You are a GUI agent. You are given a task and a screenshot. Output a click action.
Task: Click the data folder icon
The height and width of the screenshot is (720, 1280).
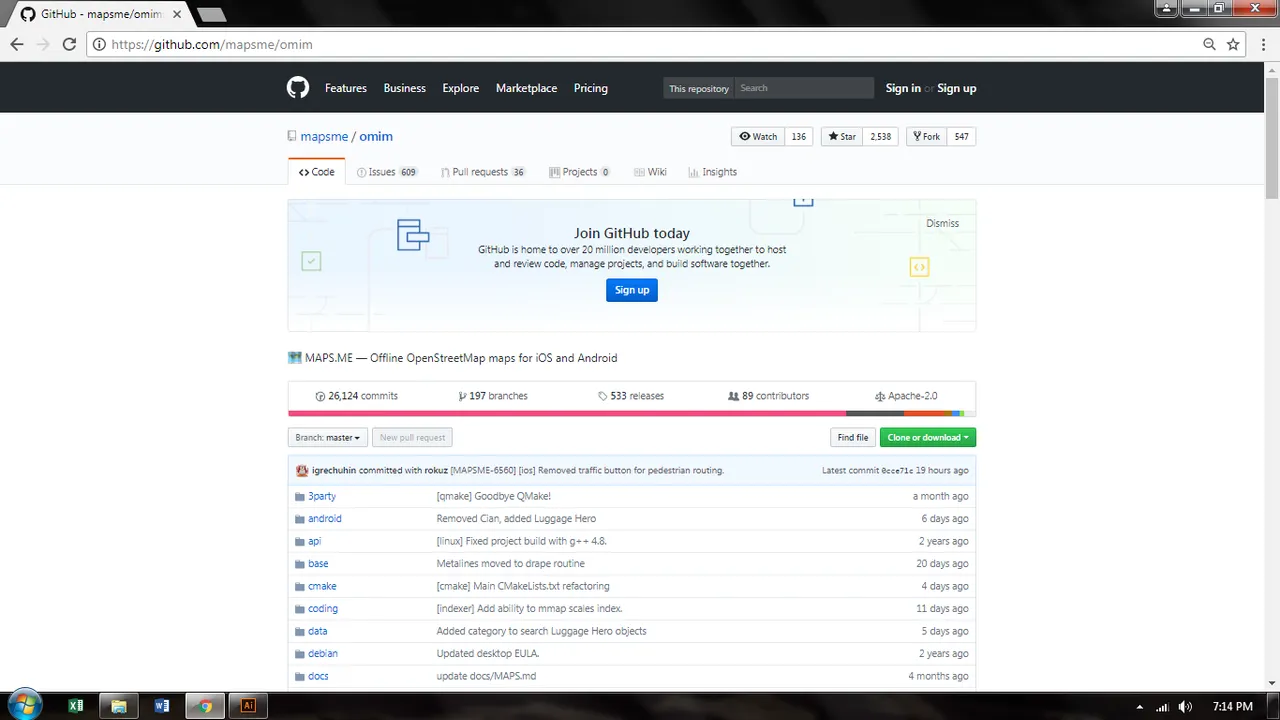[x=300, y=631]
